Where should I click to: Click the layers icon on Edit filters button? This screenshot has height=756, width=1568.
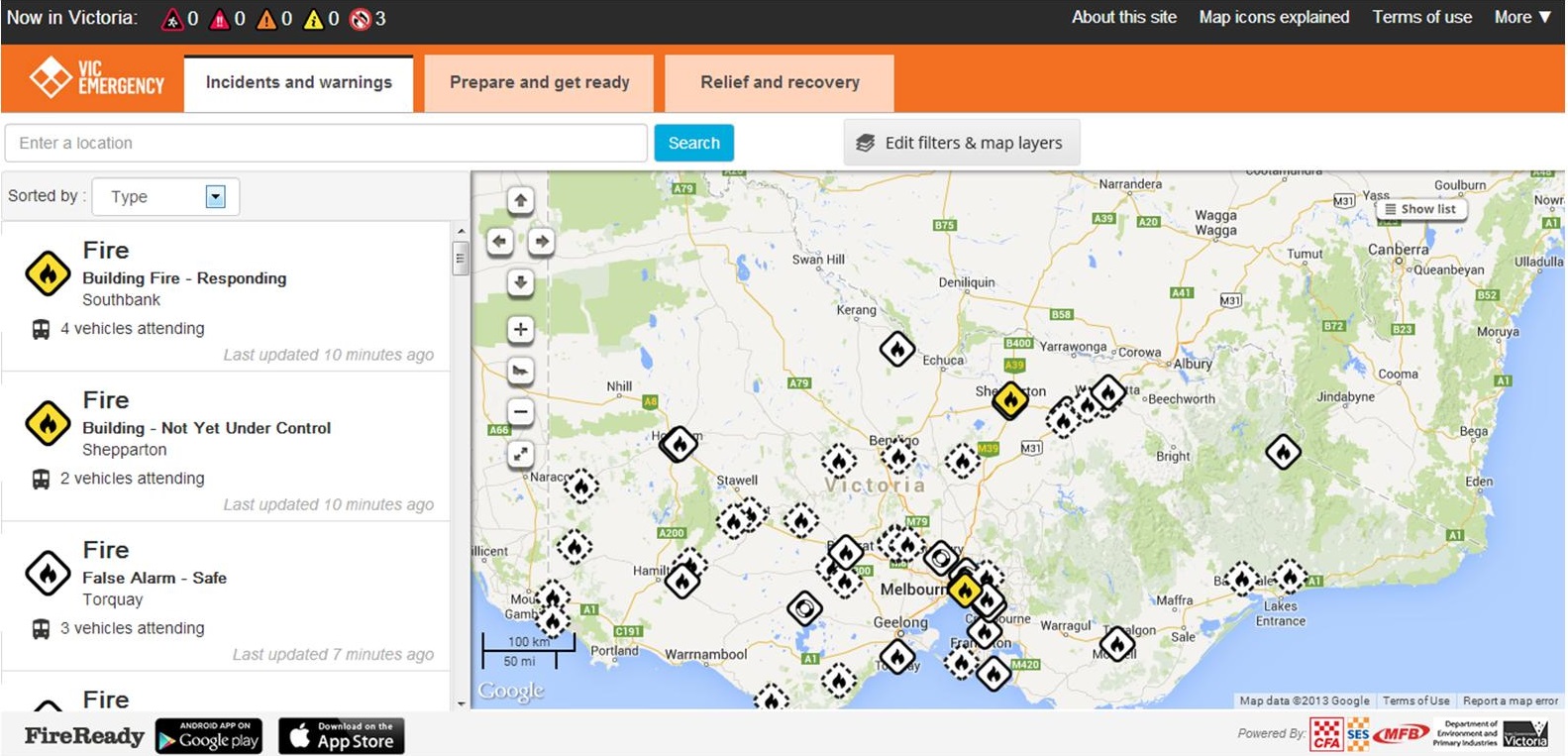[866, 143]
